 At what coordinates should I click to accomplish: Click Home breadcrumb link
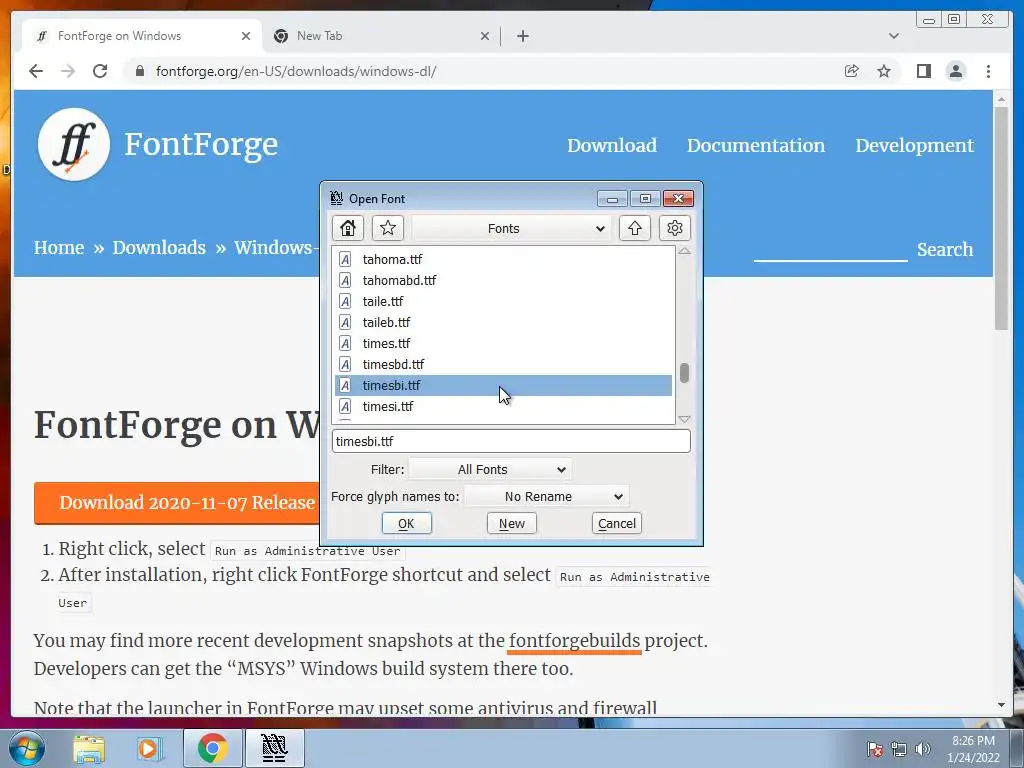coord(59,248)
